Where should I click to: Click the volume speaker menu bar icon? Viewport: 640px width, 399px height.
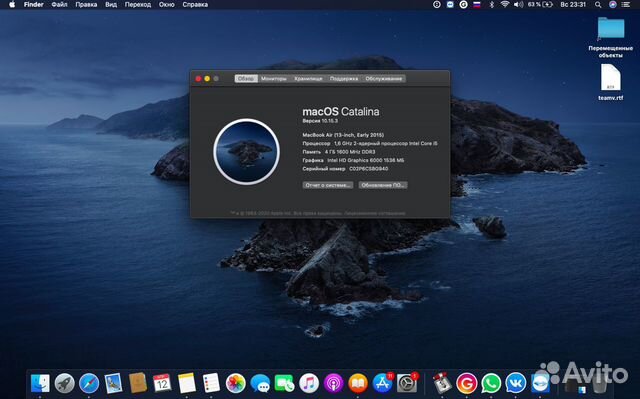coord(518,4)
